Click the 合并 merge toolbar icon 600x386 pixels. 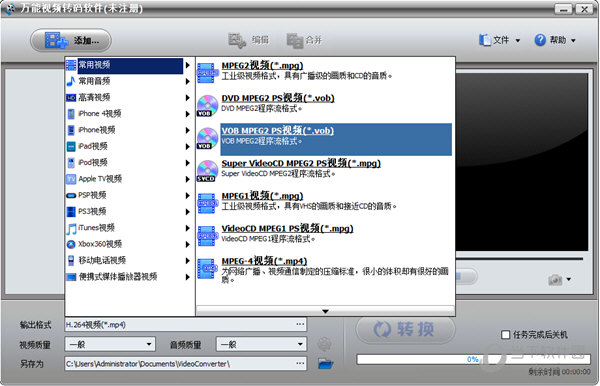click(295, 41)
